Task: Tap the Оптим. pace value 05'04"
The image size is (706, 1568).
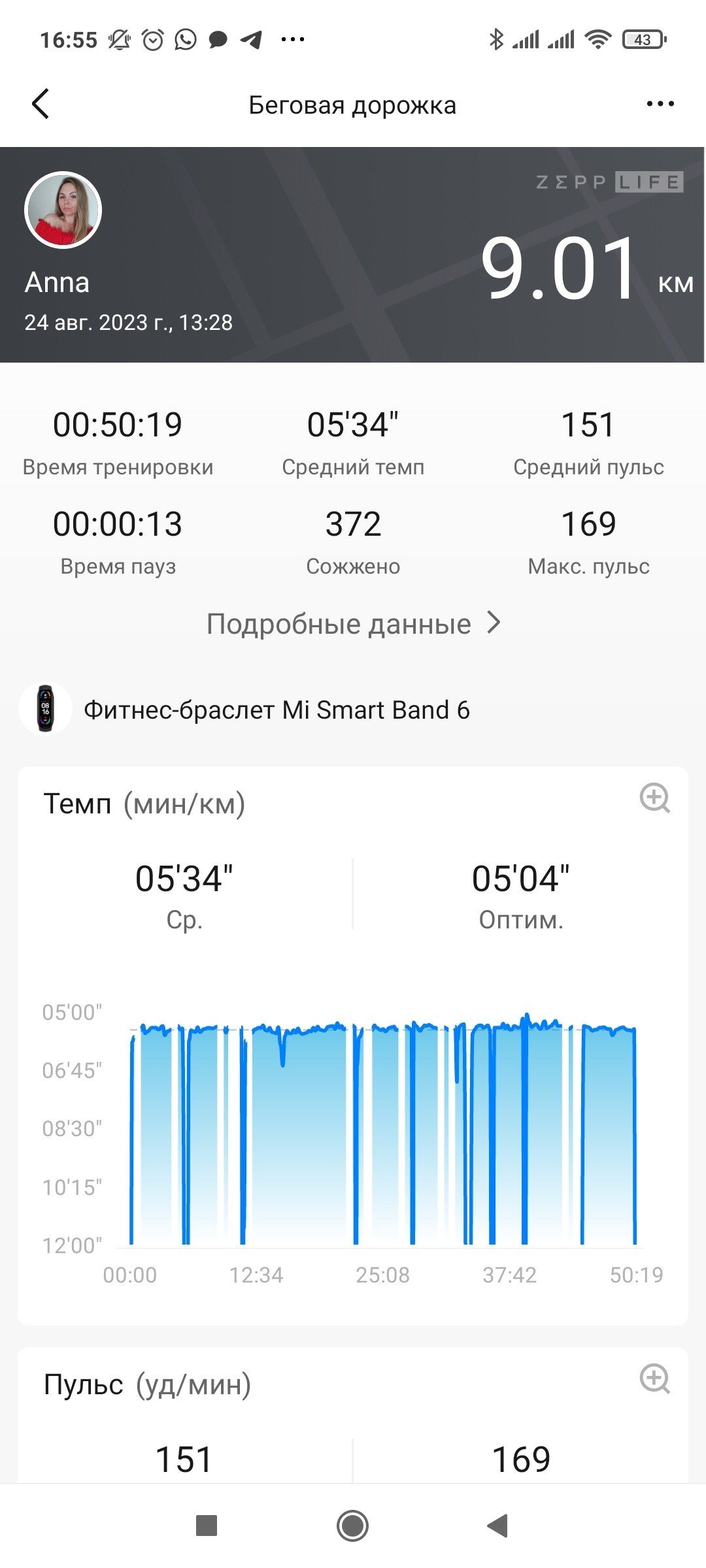Action: click(x=520, y=879)
